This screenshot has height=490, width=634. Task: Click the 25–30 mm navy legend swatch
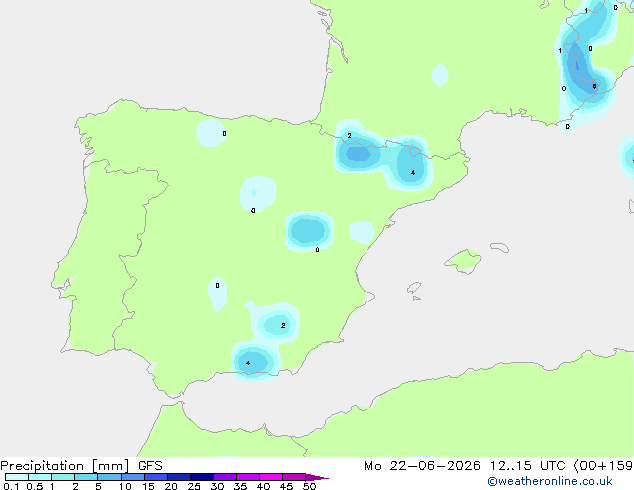point(201,477)
